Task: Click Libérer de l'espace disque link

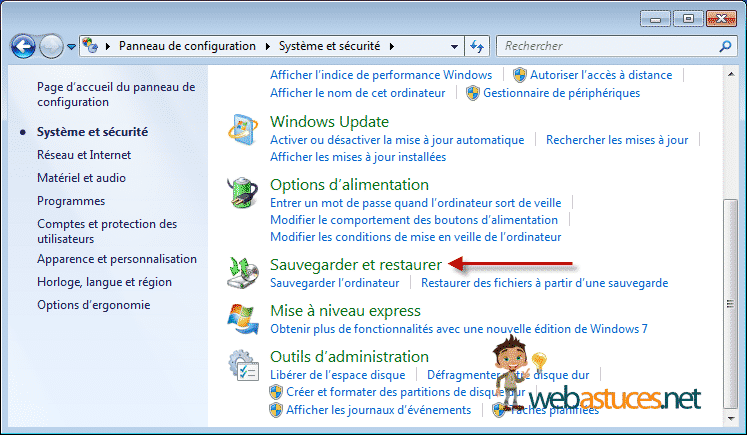Action: (338, 375)
